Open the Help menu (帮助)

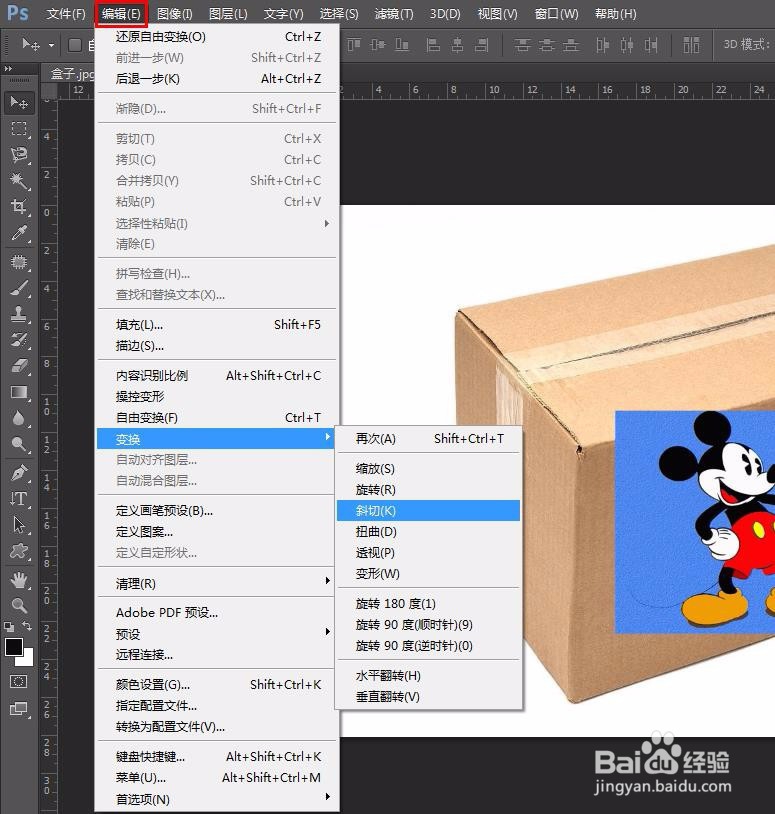(x=616, y=14)
